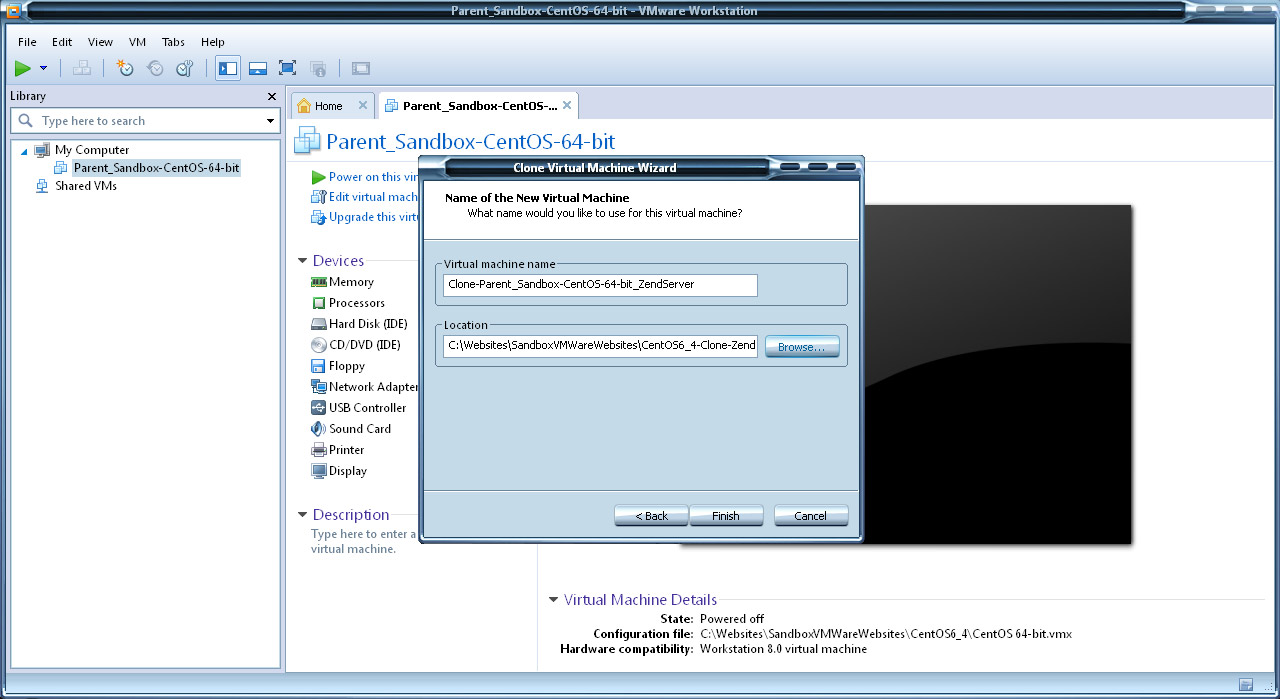Select the Hard Disk (IDE) device
This screenshot has height=699, width=1280.
360,324
